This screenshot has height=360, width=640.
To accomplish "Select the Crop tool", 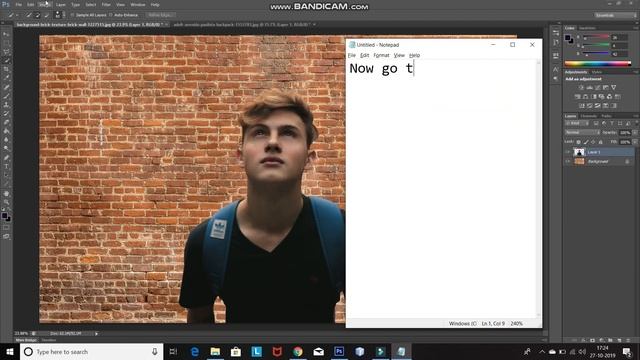I will pyautogui.click(x=6, y=69).
